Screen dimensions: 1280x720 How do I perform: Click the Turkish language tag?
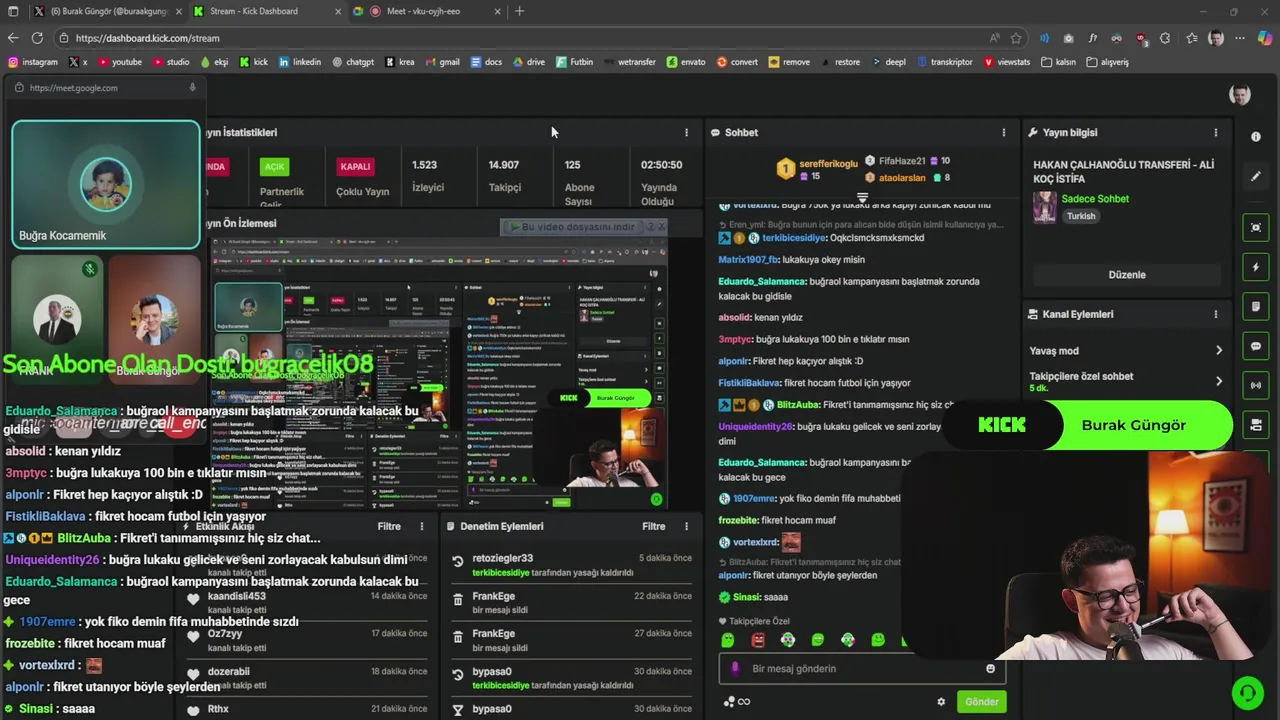(x=1081, y=216)
